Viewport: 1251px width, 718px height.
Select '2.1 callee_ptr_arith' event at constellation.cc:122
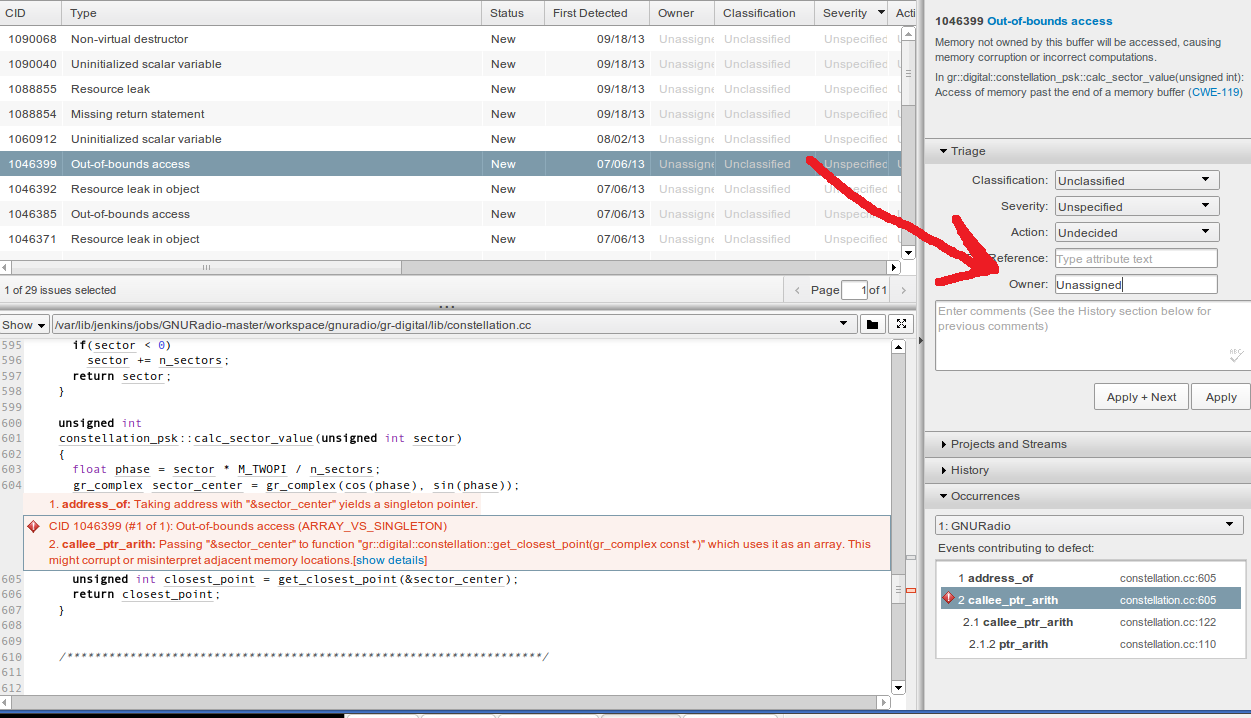pos(1088,622)
